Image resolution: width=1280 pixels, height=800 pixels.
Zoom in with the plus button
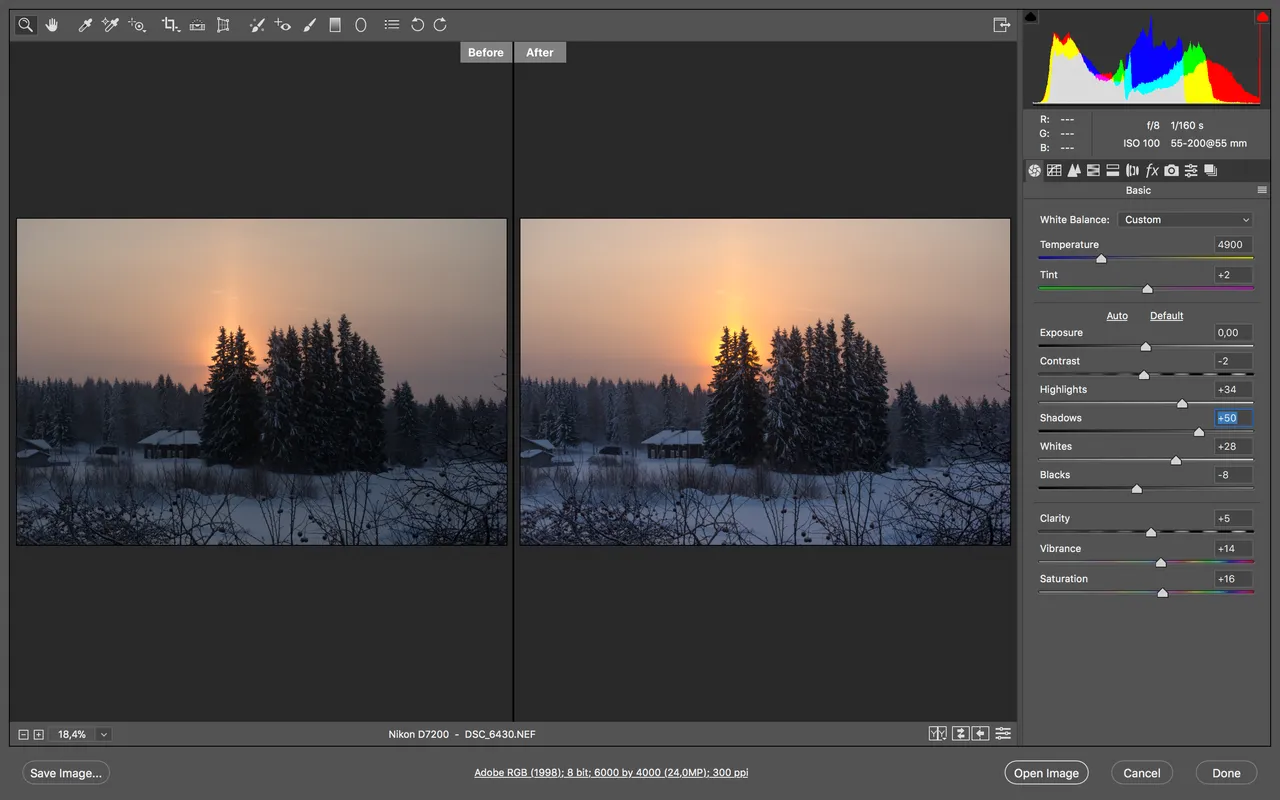38,735
